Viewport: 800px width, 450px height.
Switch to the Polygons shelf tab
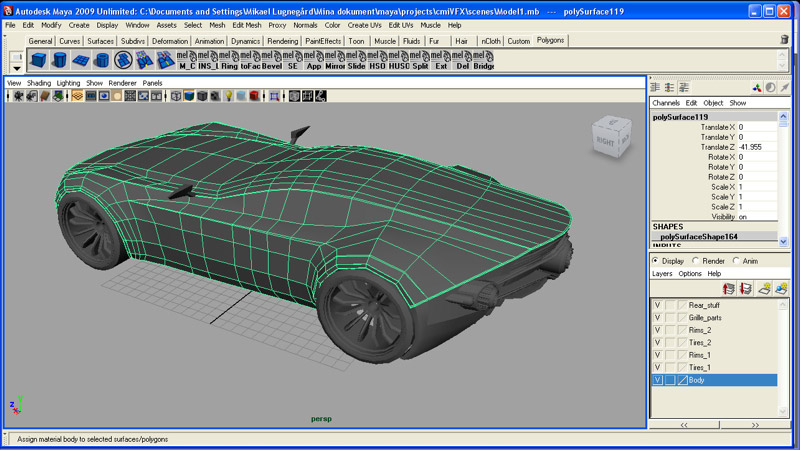click(x=551, y=40)
